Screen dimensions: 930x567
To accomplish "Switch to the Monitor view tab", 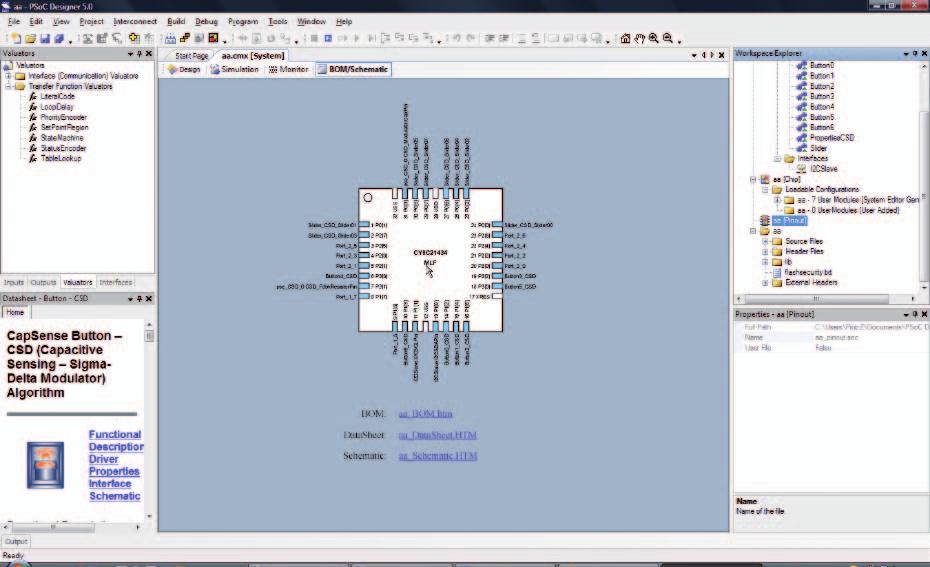I will 288,69.
